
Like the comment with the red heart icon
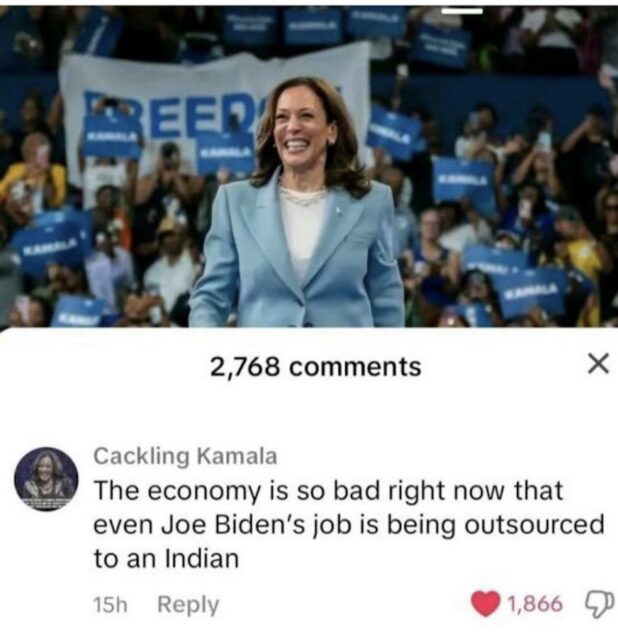tap(485, 603)
